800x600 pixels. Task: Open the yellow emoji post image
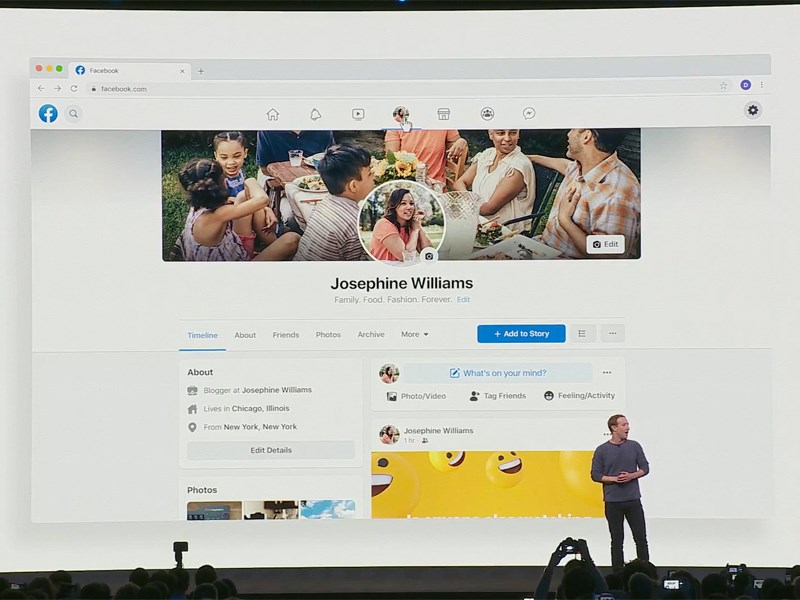(x=487, y=485)
